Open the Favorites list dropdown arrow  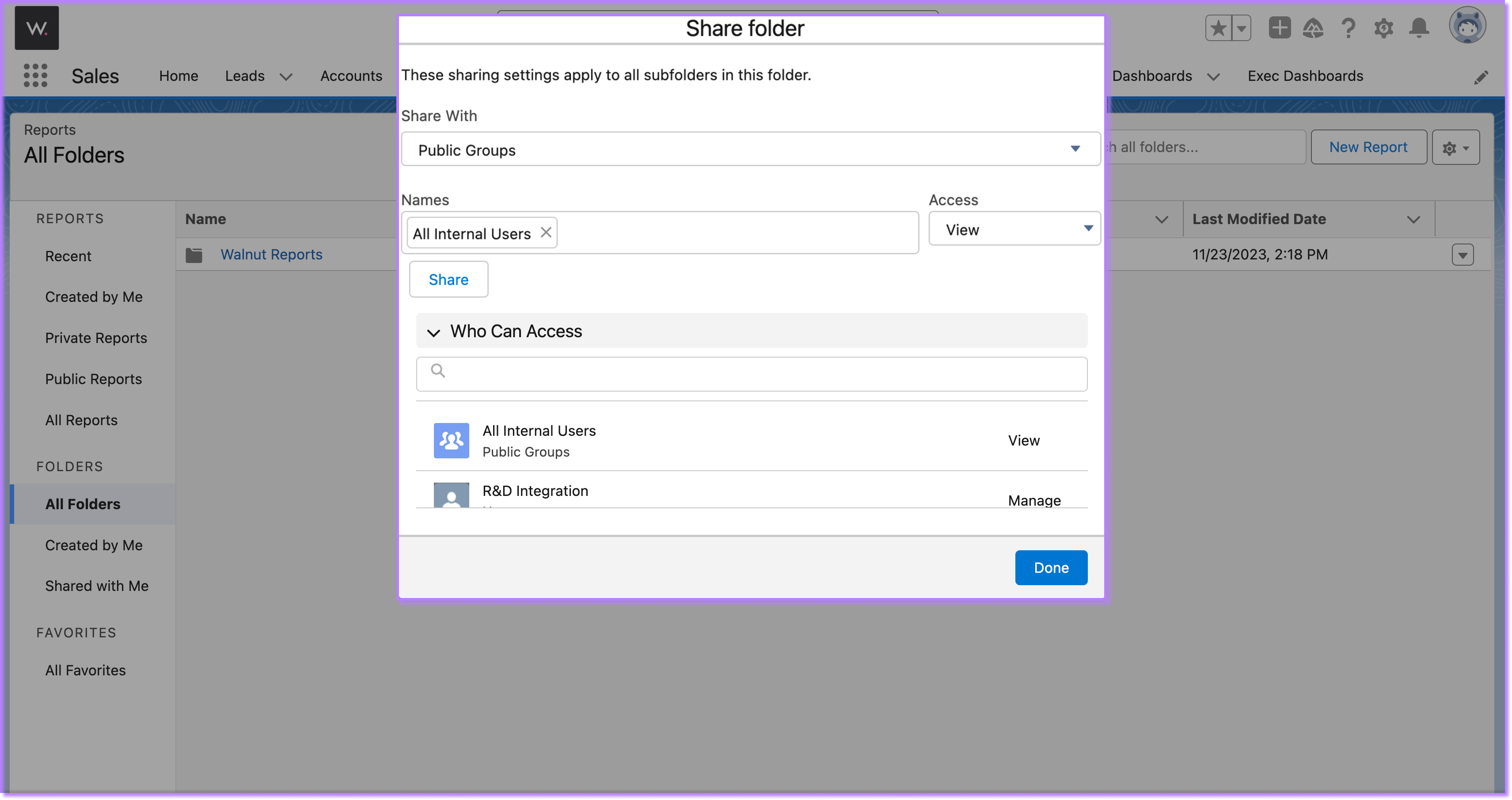pos(1242,27)
